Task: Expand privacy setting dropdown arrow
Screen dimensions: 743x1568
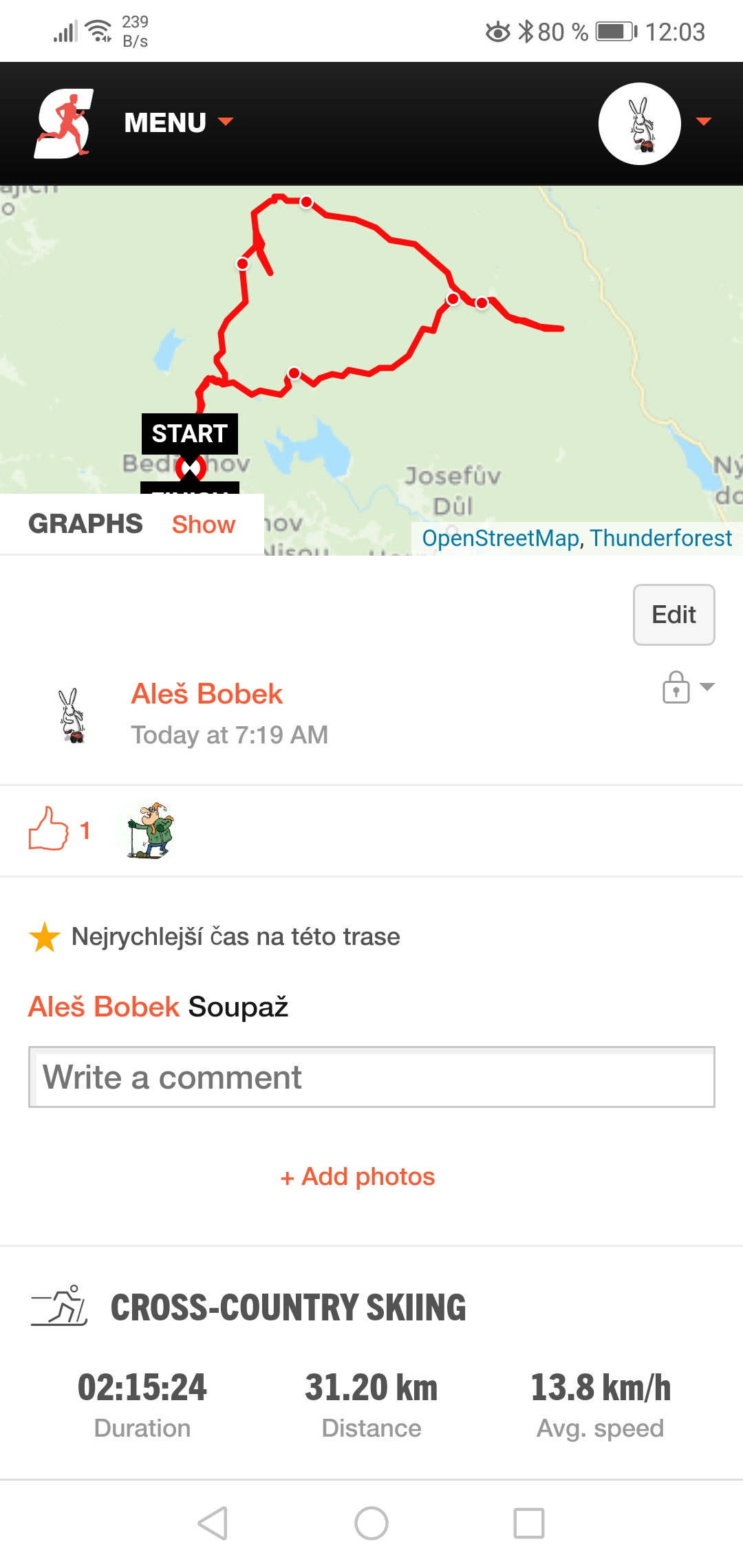Action: point(707,686)
